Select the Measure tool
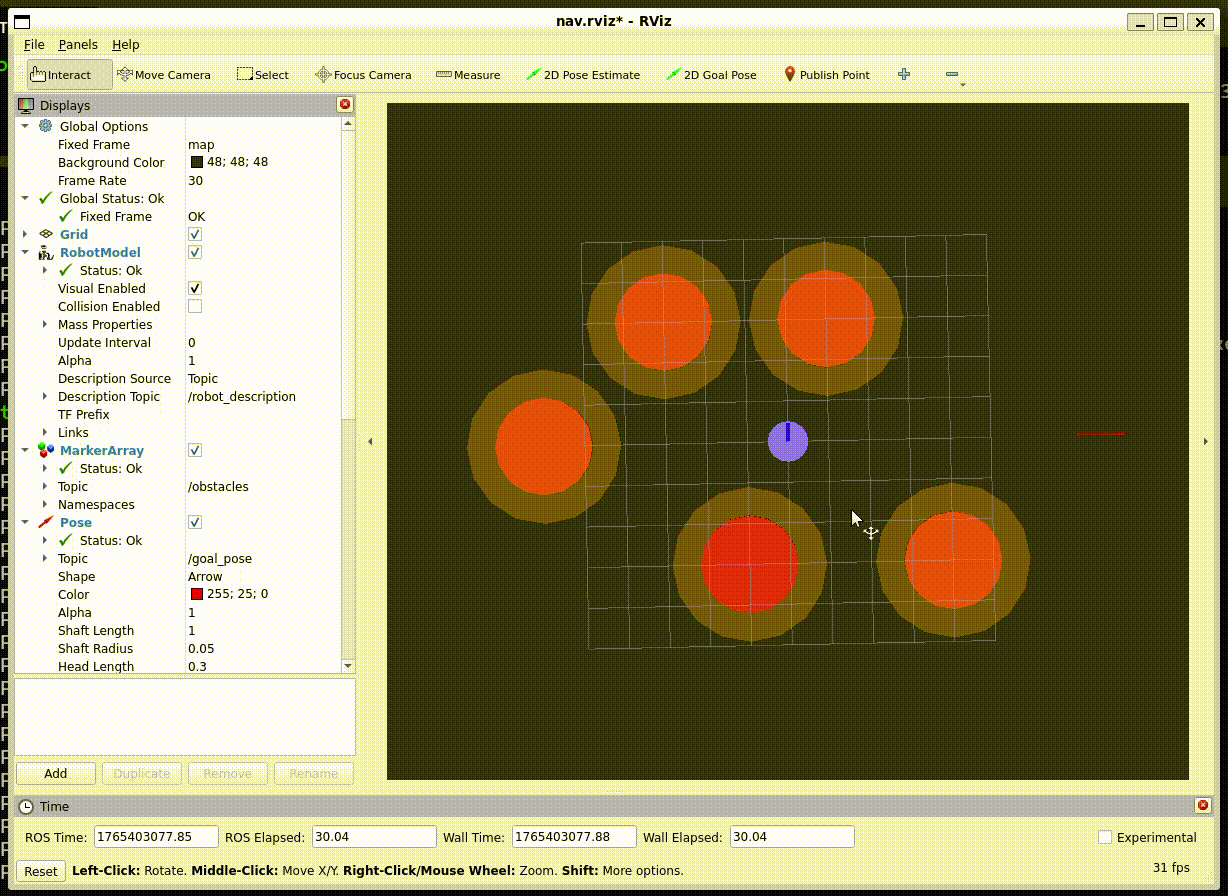 point(468,74)
